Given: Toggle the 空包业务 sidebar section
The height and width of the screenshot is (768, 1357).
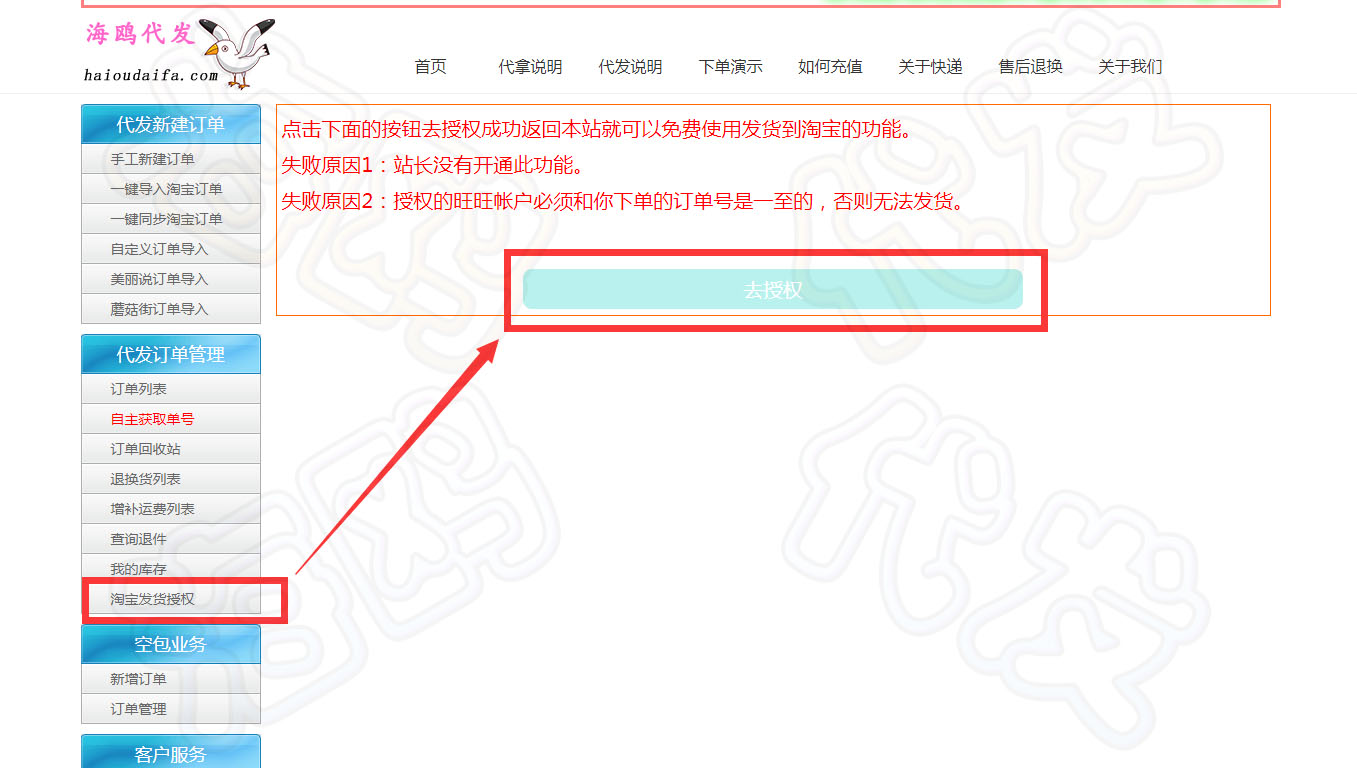Looking at the screenshot, I should coord(171,644).
